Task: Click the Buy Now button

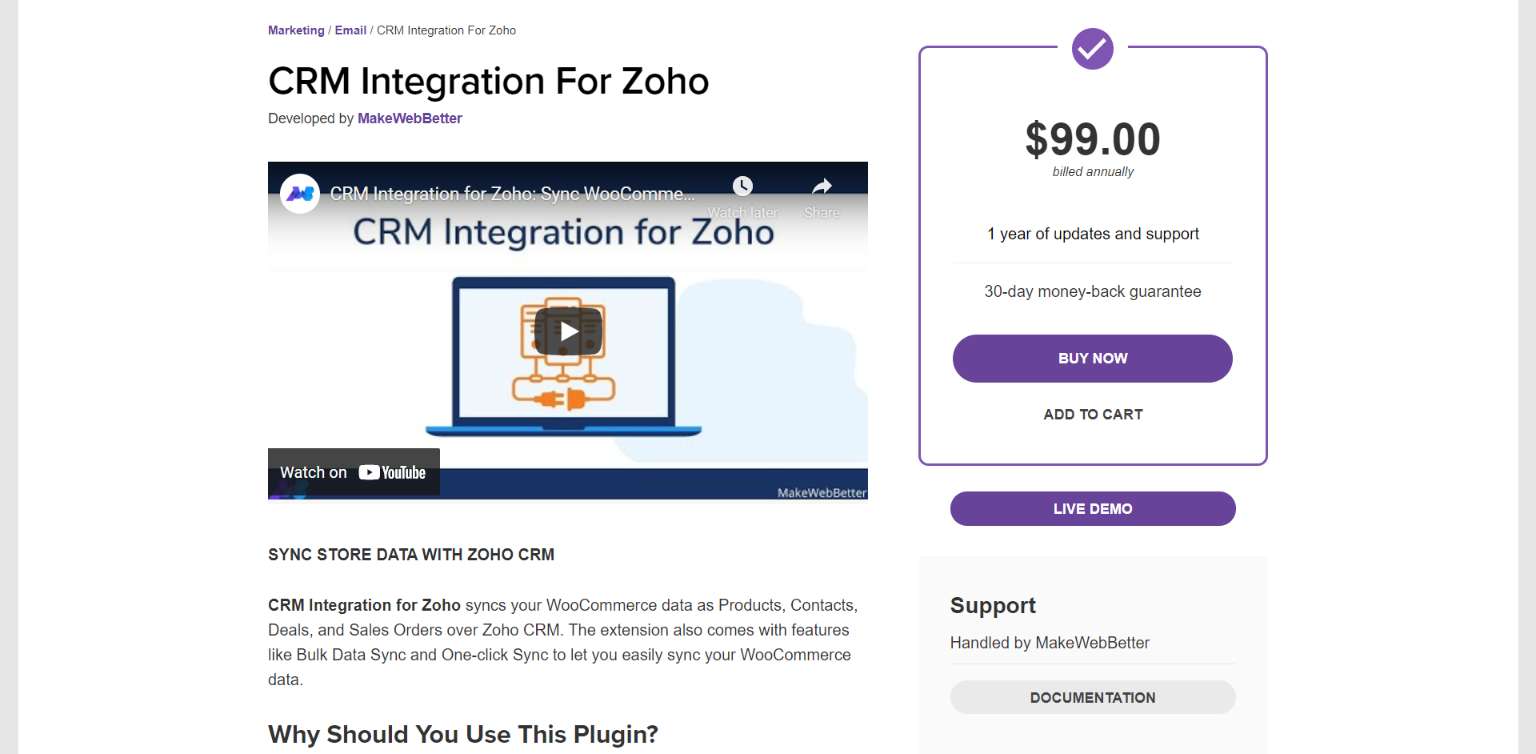Action: coord(1092,358)
